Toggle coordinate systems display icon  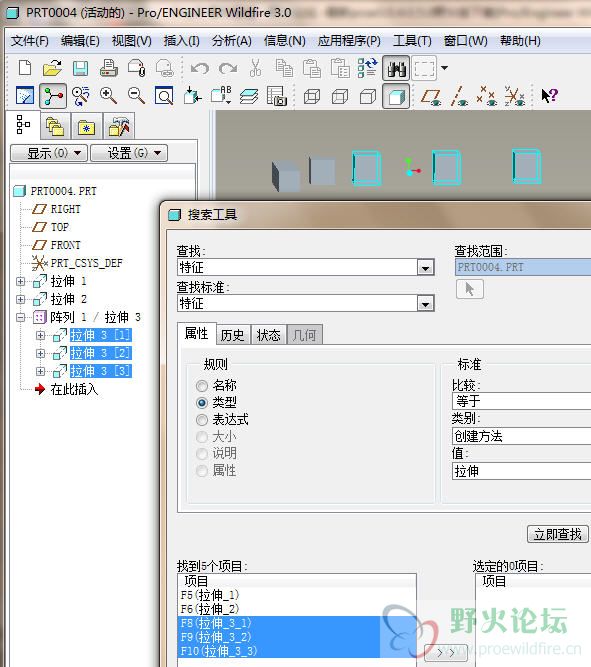[x=515, y=96]
